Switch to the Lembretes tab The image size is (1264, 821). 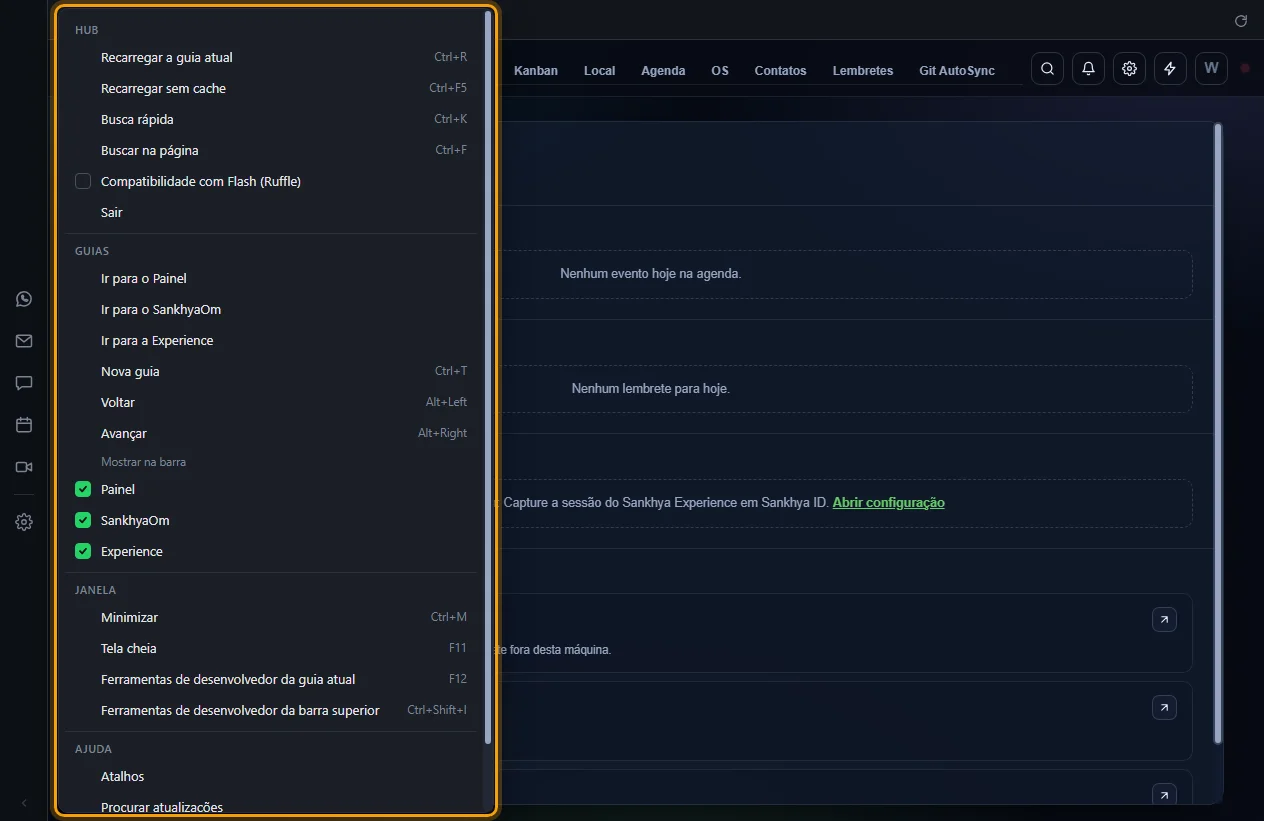pyautogui.click(x=863, y=71)
